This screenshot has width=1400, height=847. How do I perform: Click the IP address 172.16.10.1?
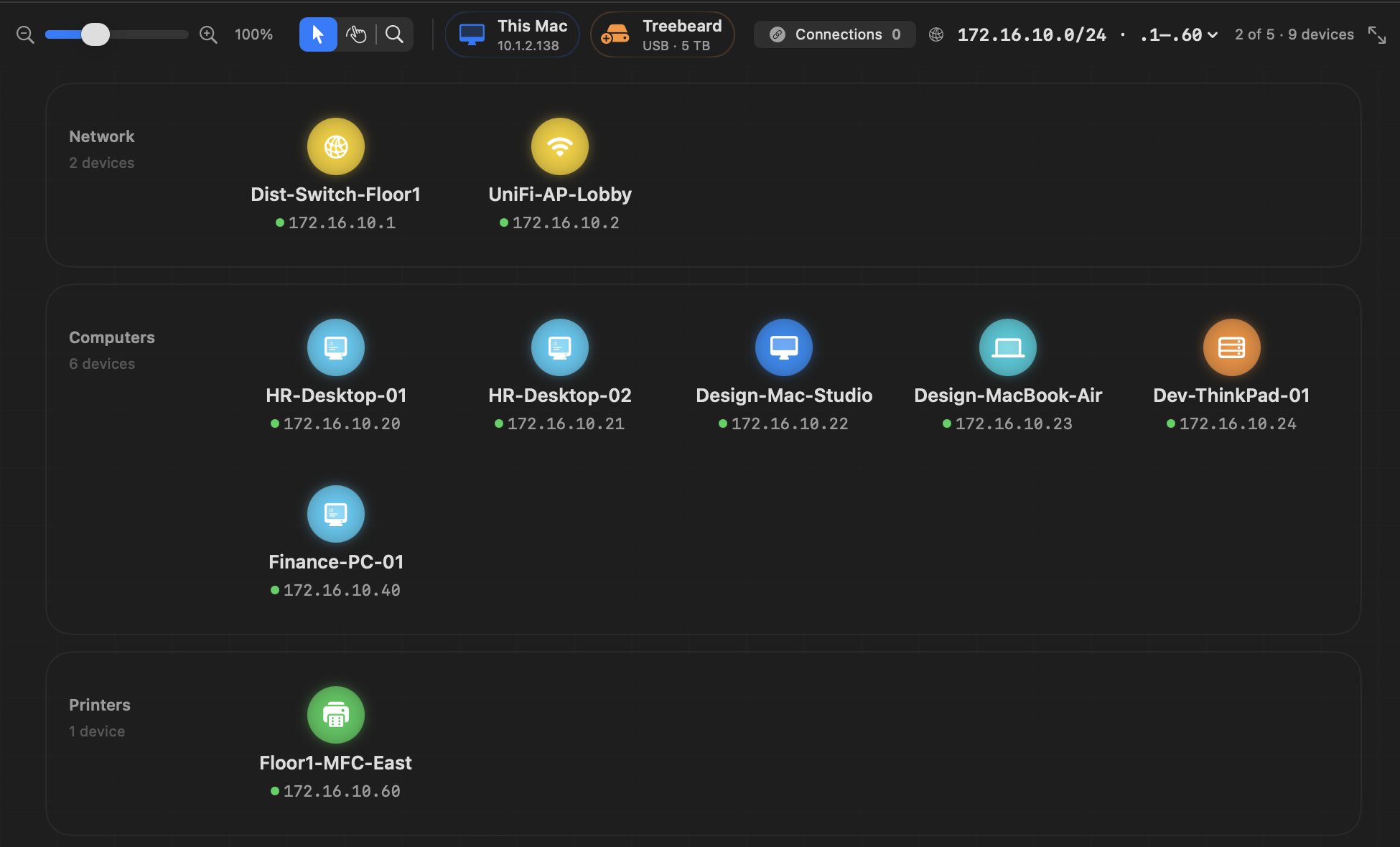coord(342,223)
